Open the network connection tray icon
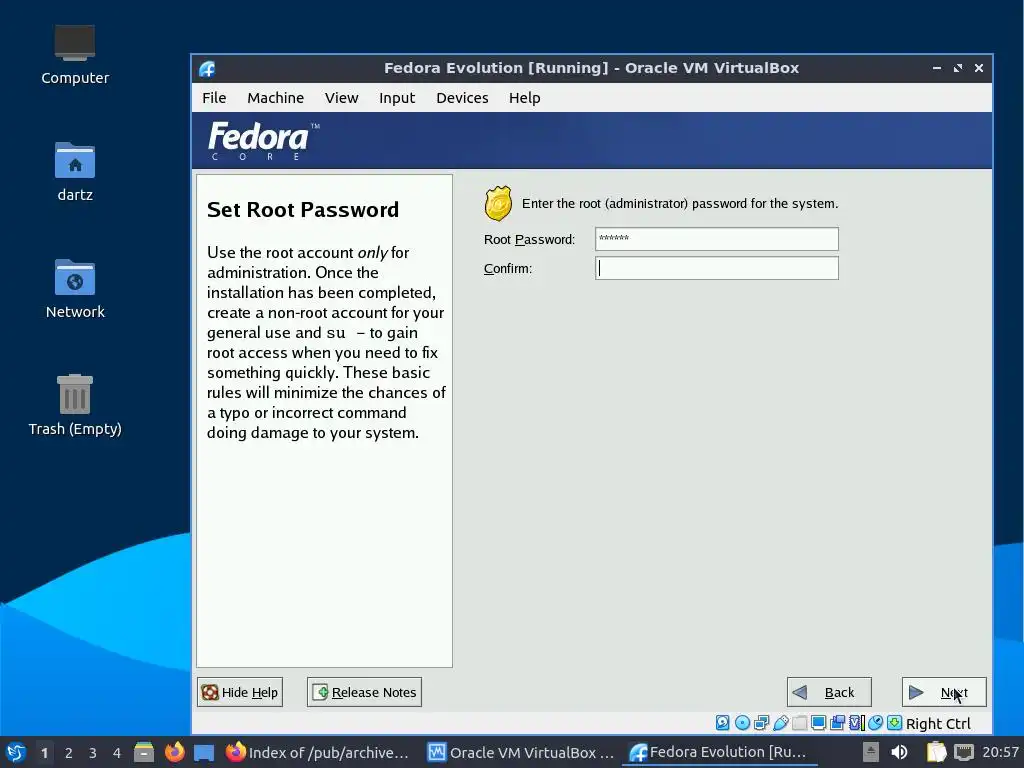The width and height of the screenshot is (1024, 768). coord(964,752)
